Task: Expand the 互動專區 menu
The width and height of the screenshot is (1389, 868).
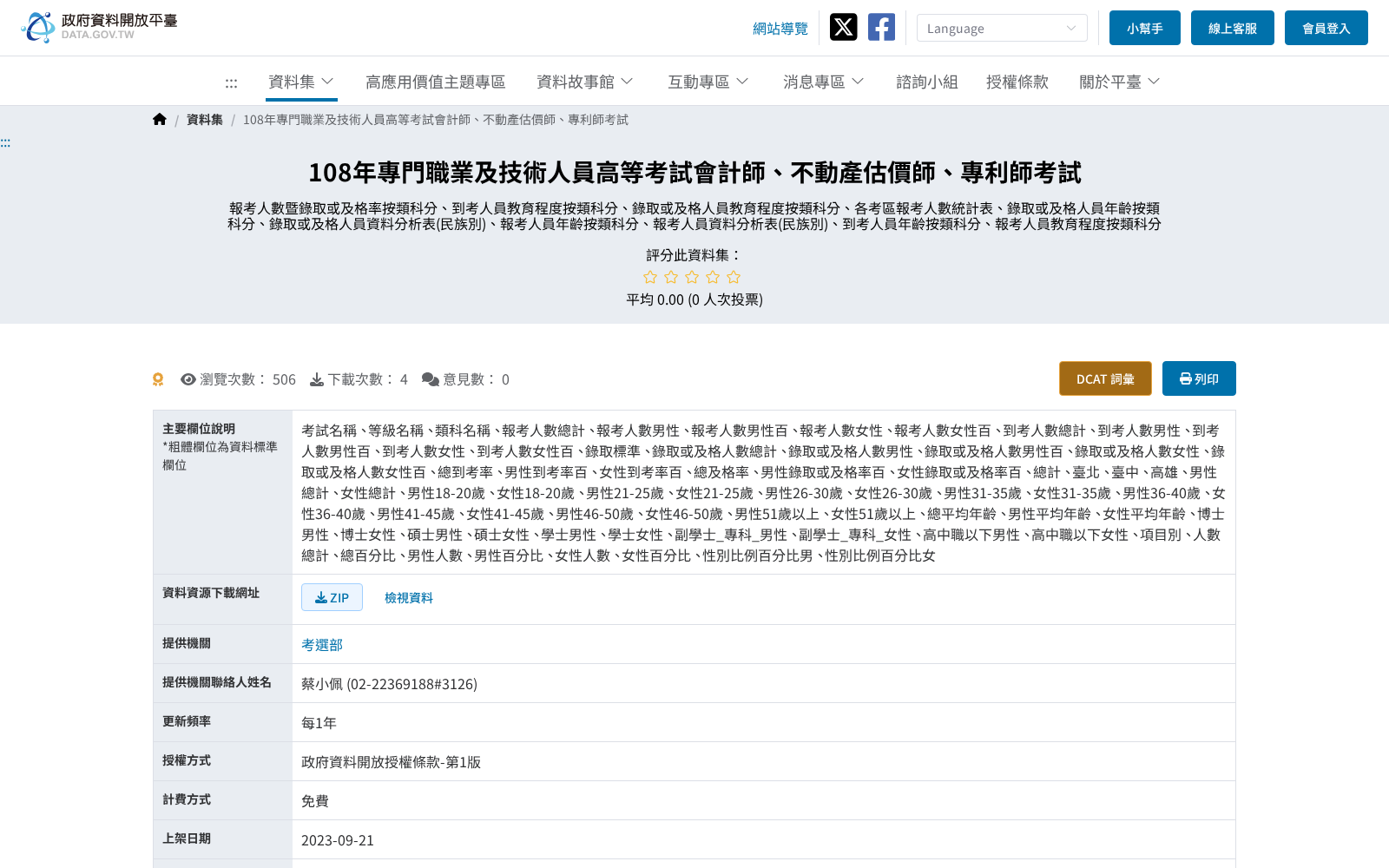Action: pos(708,82)
